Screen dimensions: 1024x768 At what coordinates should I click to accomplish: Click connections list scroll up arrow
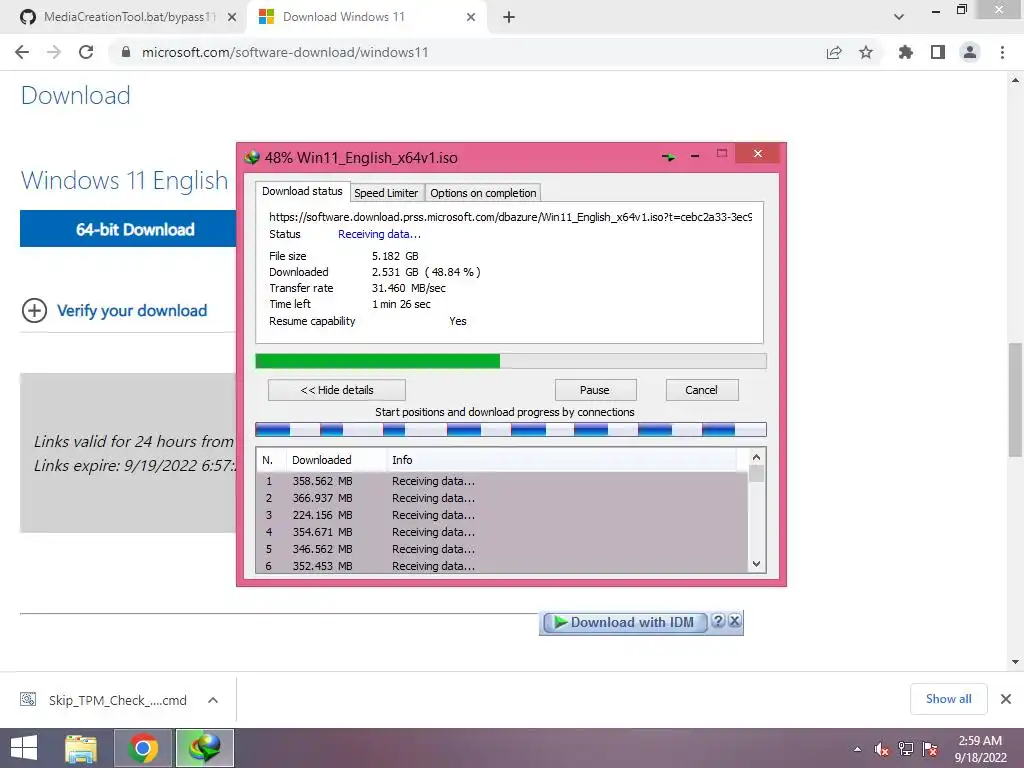pyautogui.click(x=756, y=457)
